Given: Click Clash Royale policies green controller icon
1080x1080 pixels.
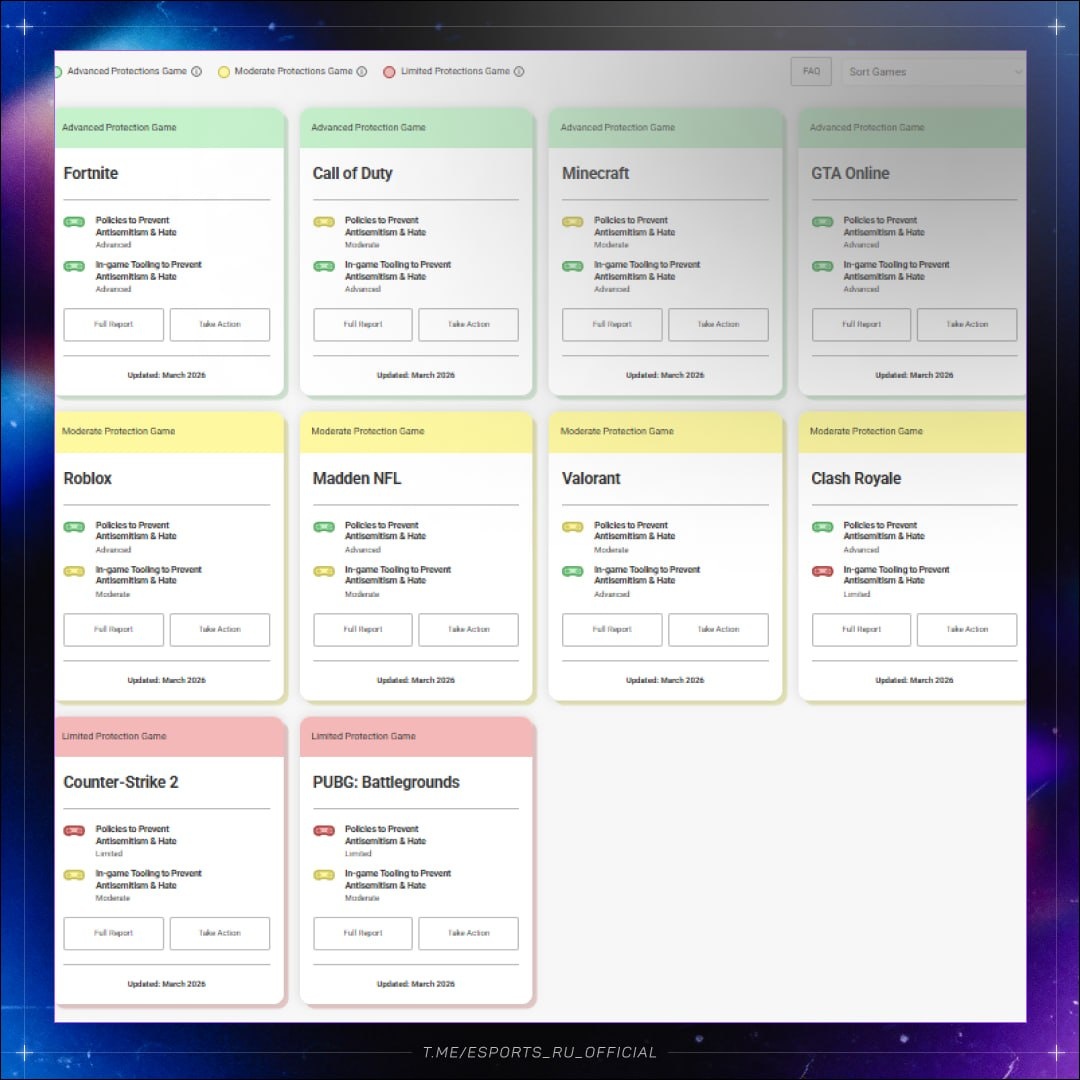Looking at the screenshot, I should click(x=822, y=527).
